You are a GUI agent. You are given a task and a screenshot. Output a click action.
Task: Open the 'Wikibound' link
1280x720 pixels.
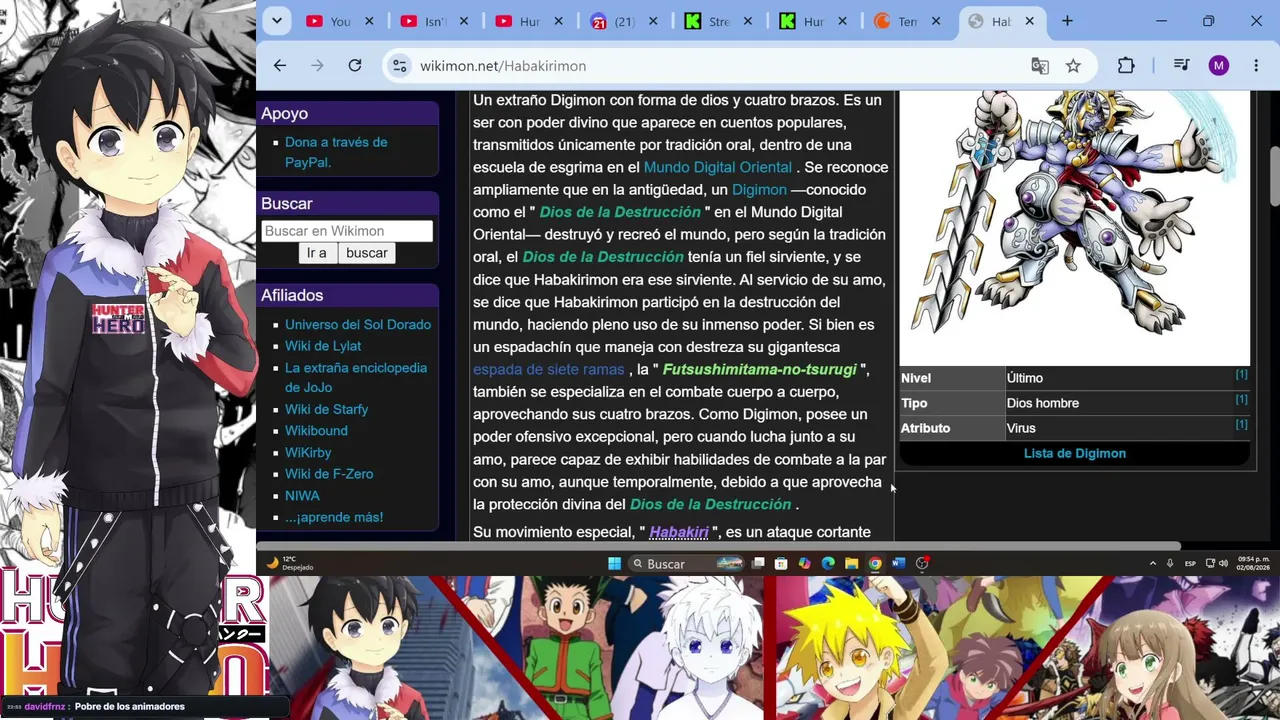pos(316,431)
